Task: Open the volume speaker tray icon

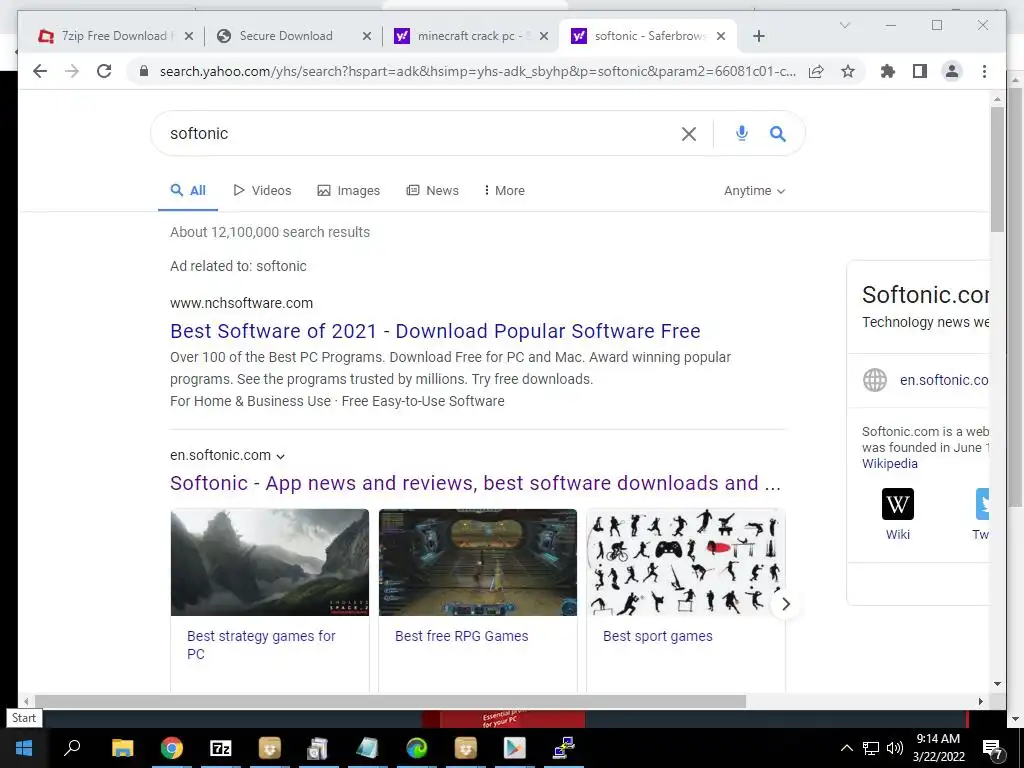Action: coord(895,748)
